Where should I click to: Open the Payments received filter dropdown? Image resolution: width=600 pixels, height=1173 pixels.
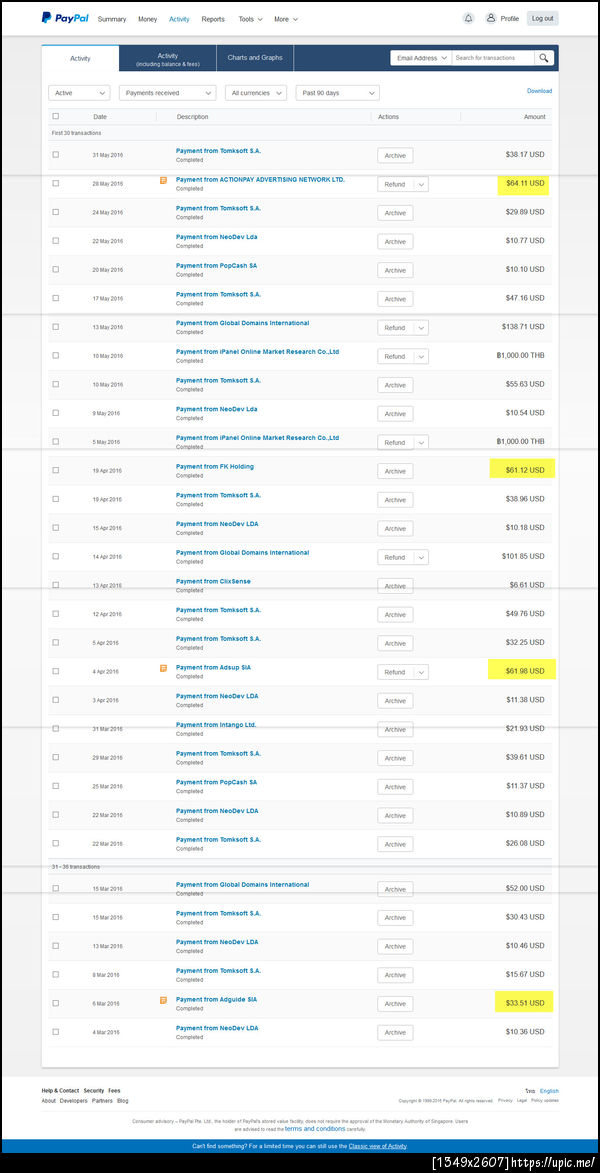pyautogui.click(x=168, y=93)
